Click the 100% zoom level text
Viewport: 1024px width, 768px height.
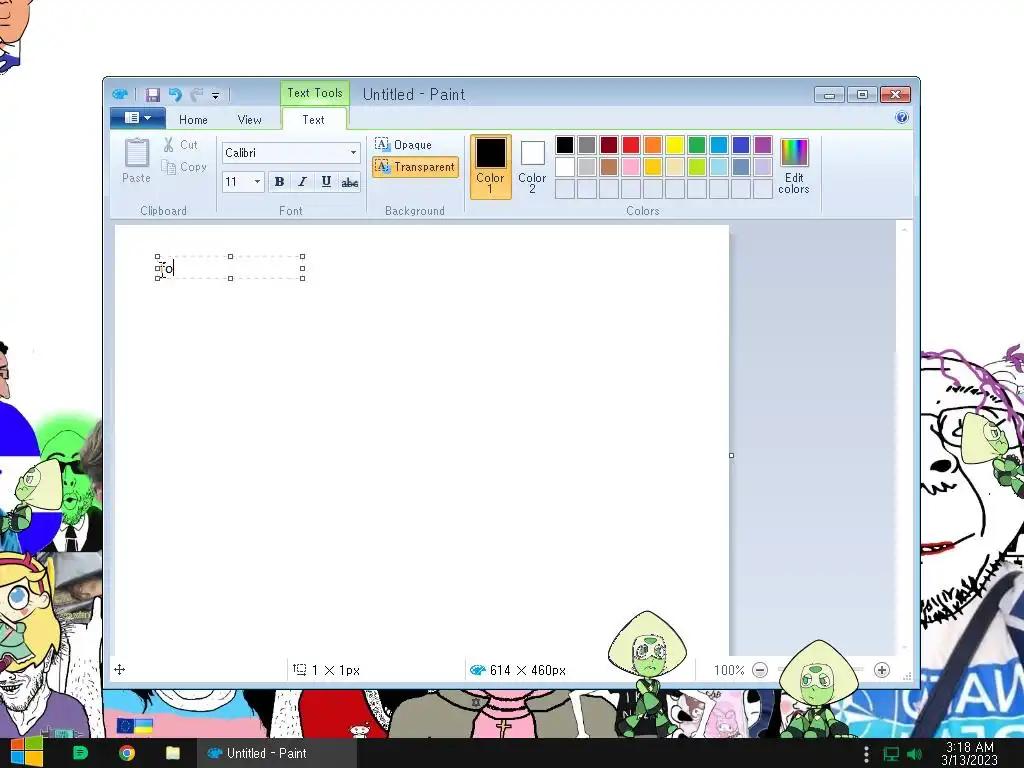(729, 670)
